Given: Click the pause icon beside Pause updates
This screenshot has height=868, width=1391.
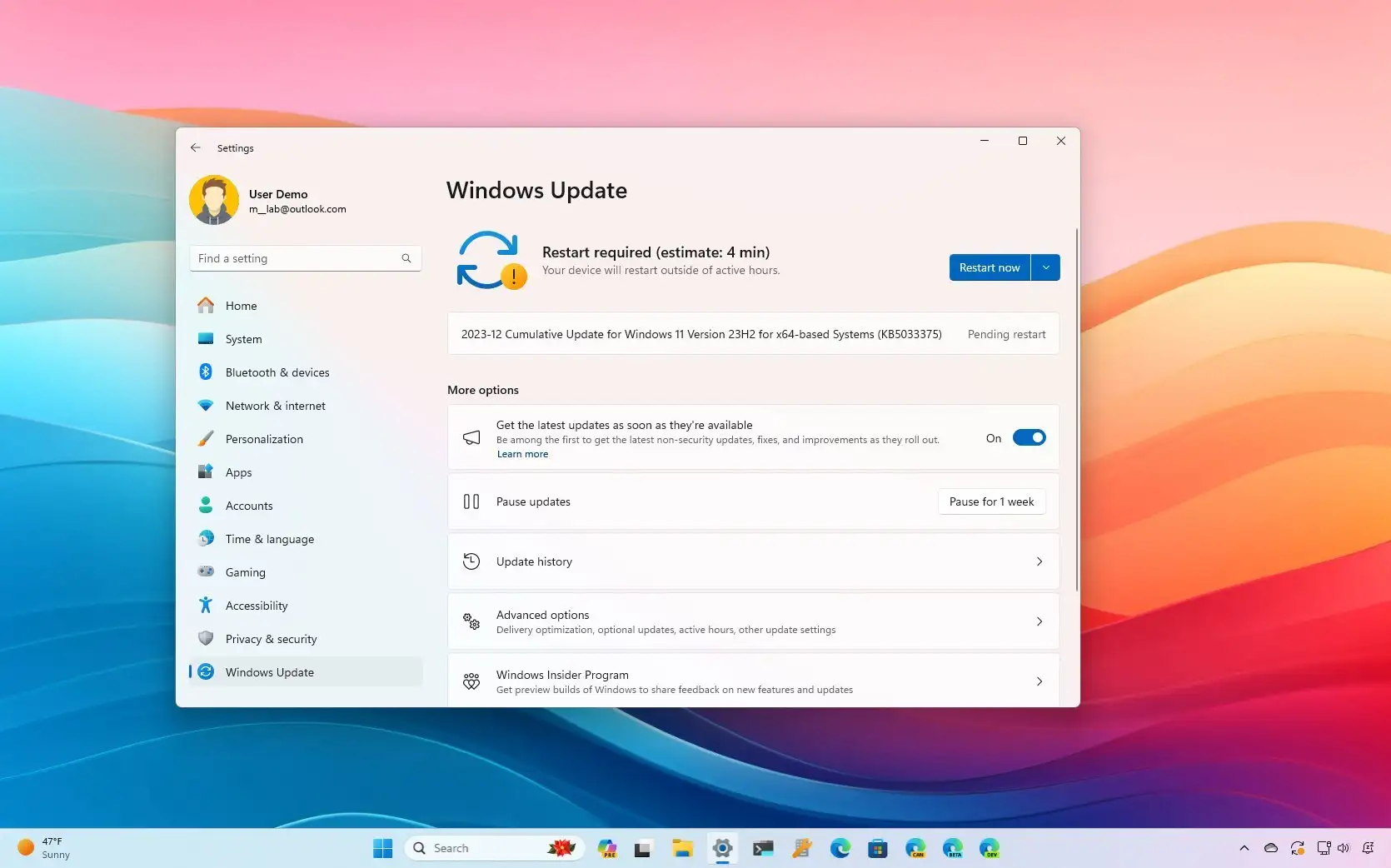Looking at the screenshot, I should click(471, 501).
